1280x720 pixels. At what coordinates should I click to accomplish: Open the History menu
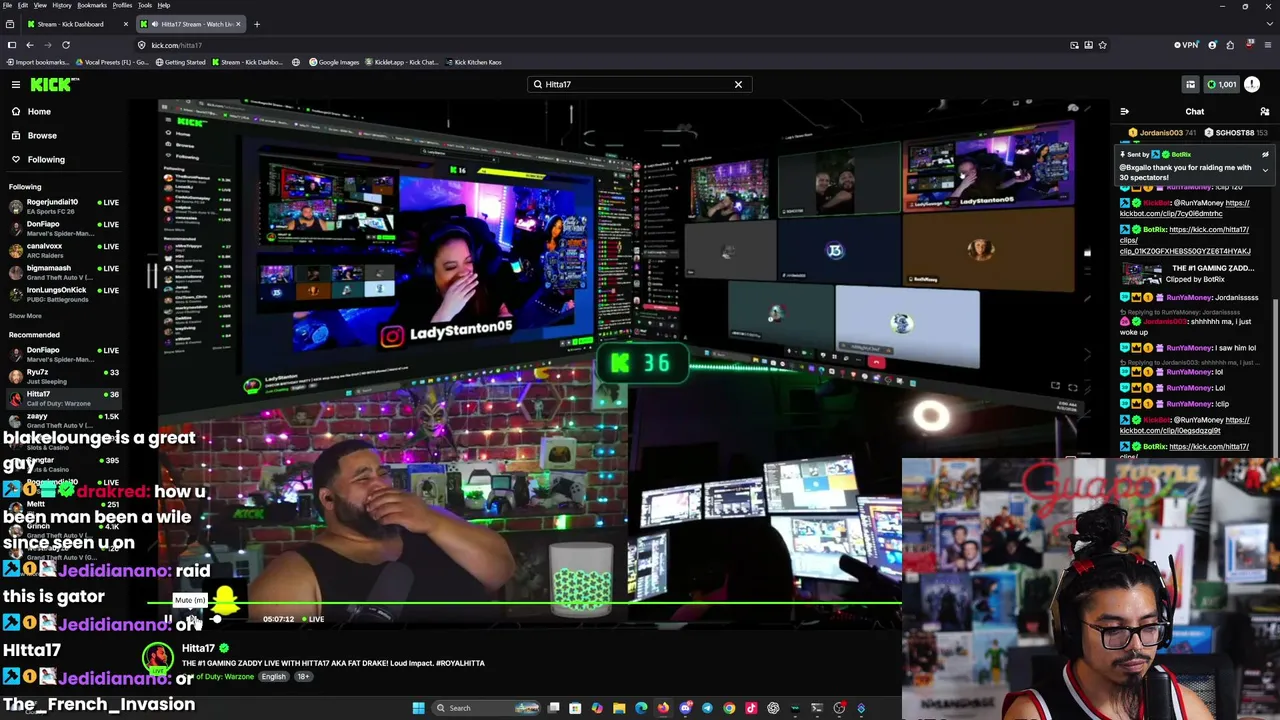tap(61, 5)
